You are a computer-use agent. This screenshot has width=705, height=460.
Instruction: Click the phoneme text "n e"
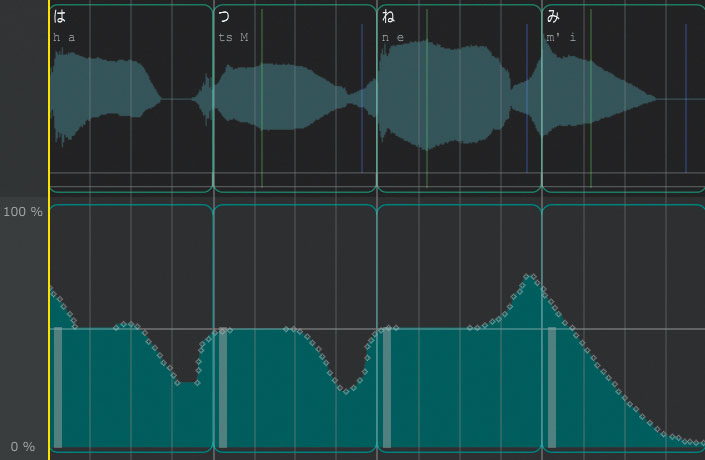393,37
